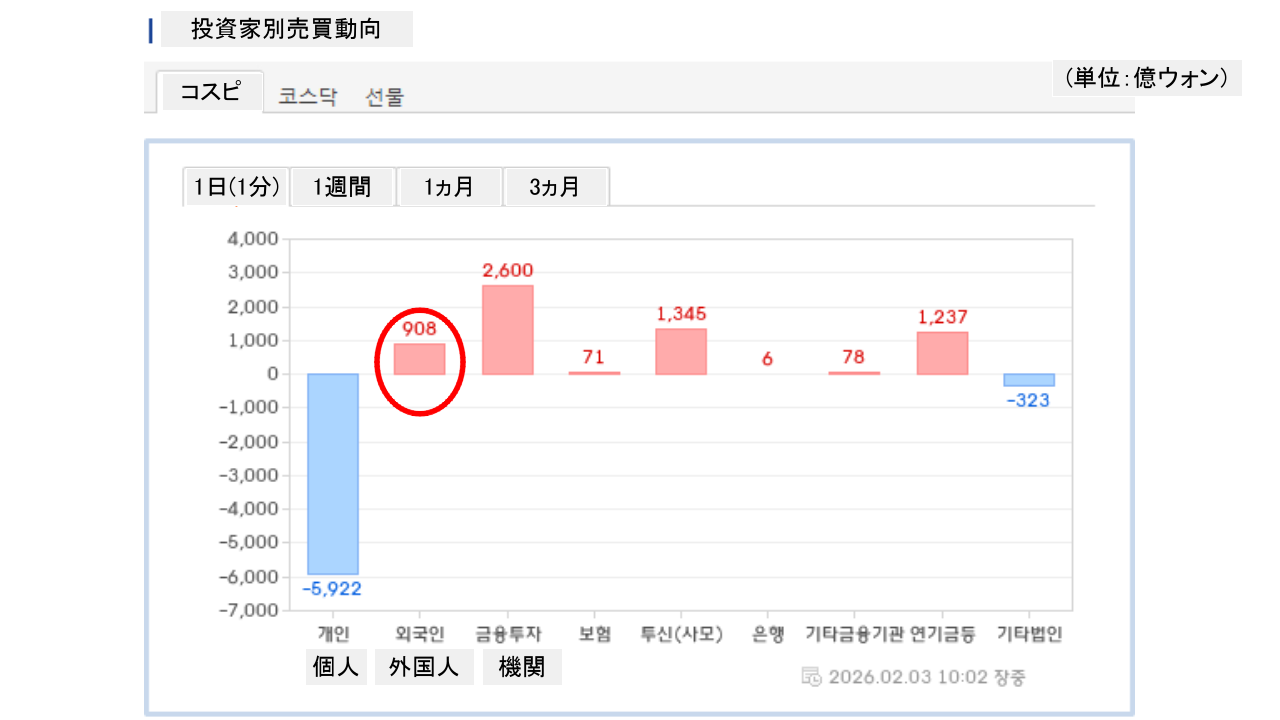Select the 연기금등 bar showing 1,237
Screen dimensions: 1280x720
pos(942,353)
